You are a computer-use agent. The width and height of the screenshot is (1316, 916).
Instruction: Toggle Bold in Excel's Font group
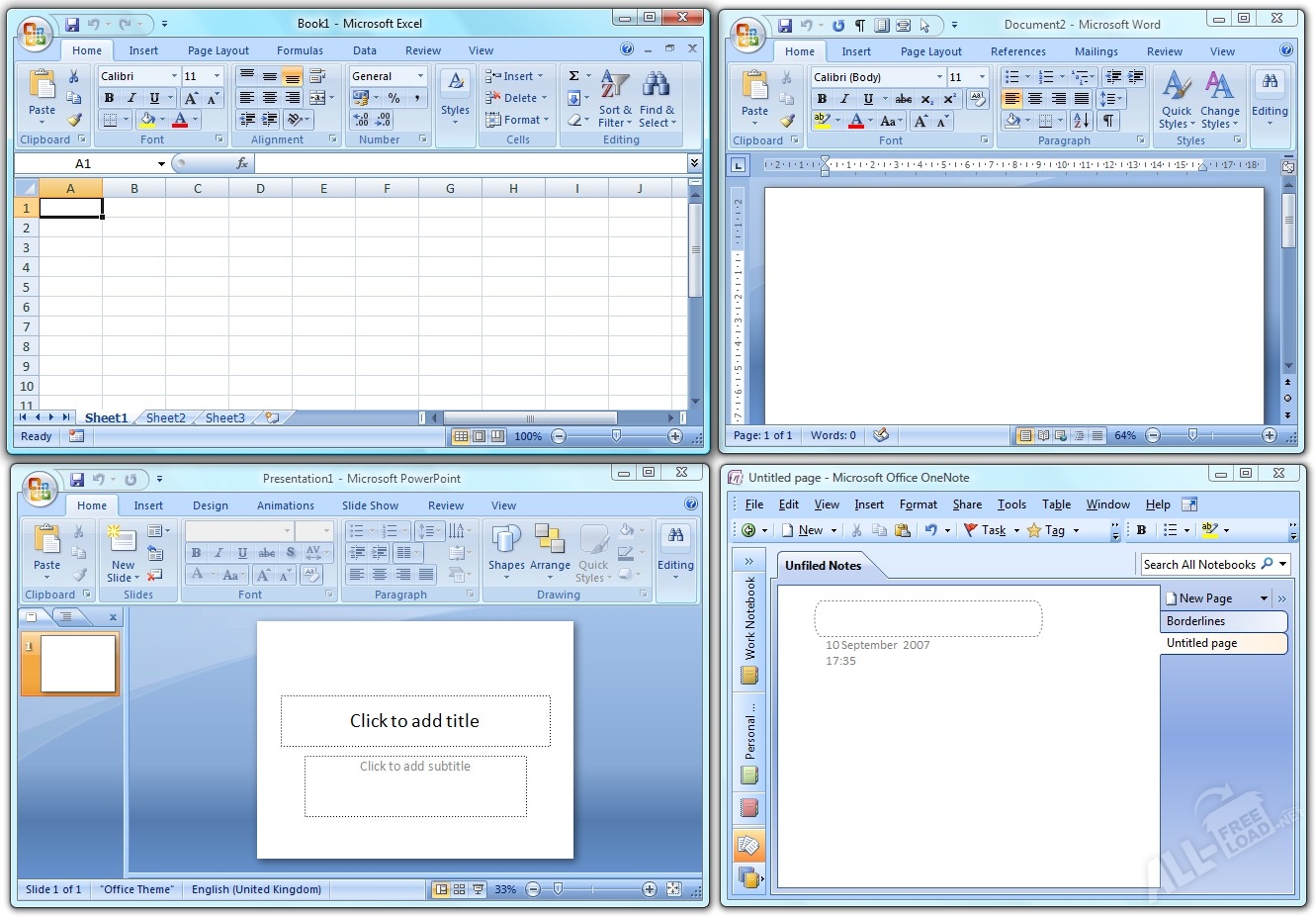[109, 98]
